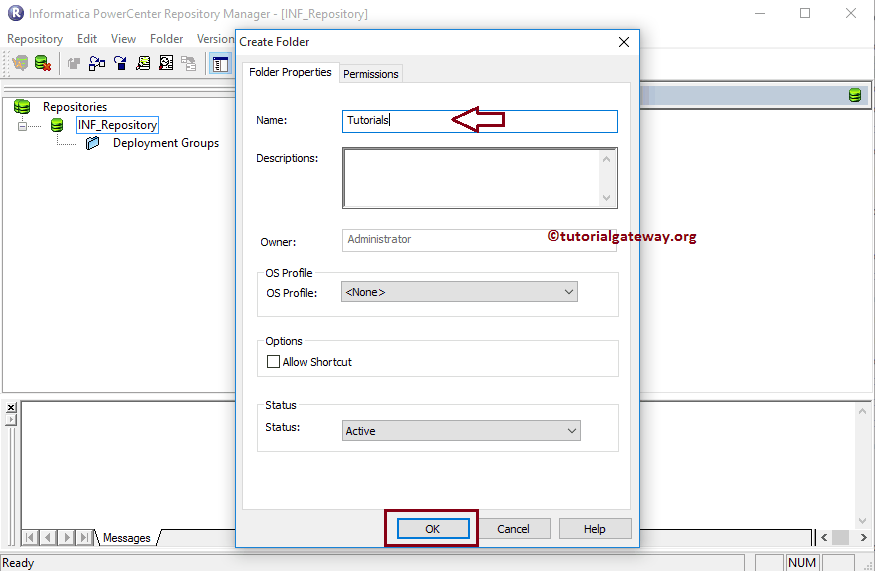
Task: Maximize the Repository Manager window
Action: (x=805, y=13)
